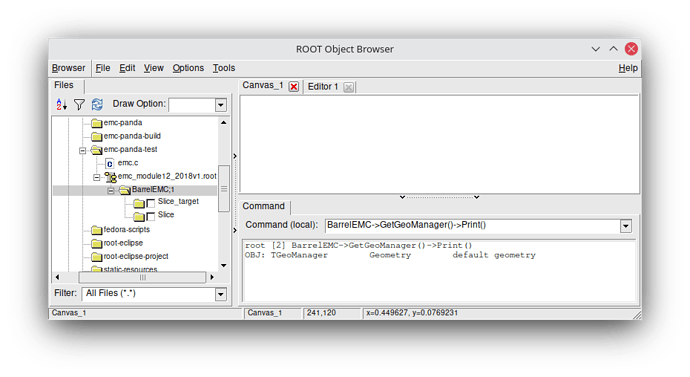Click the tree scroll left arrow
690x377 pixels.
[57, 278]
